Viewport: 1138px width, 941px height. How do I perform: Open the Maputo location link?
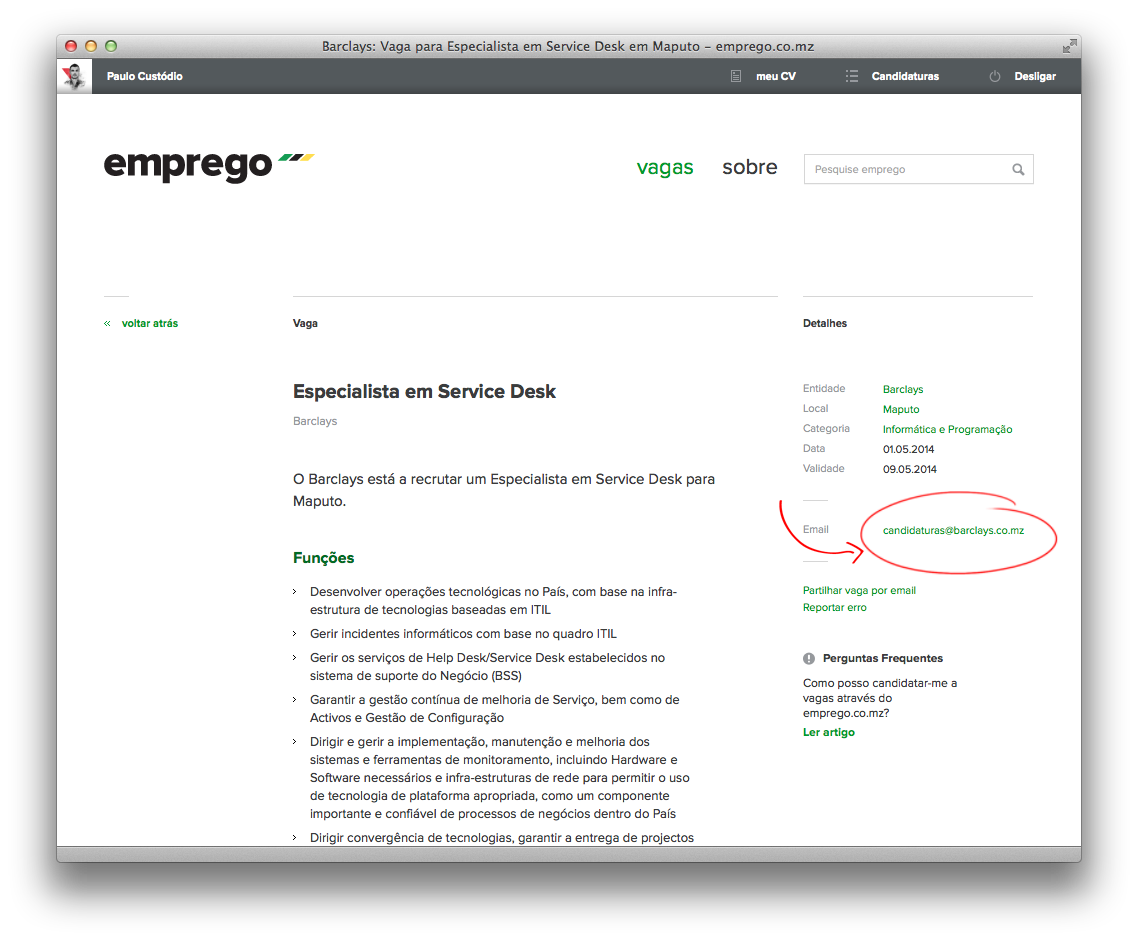(901, 410)
